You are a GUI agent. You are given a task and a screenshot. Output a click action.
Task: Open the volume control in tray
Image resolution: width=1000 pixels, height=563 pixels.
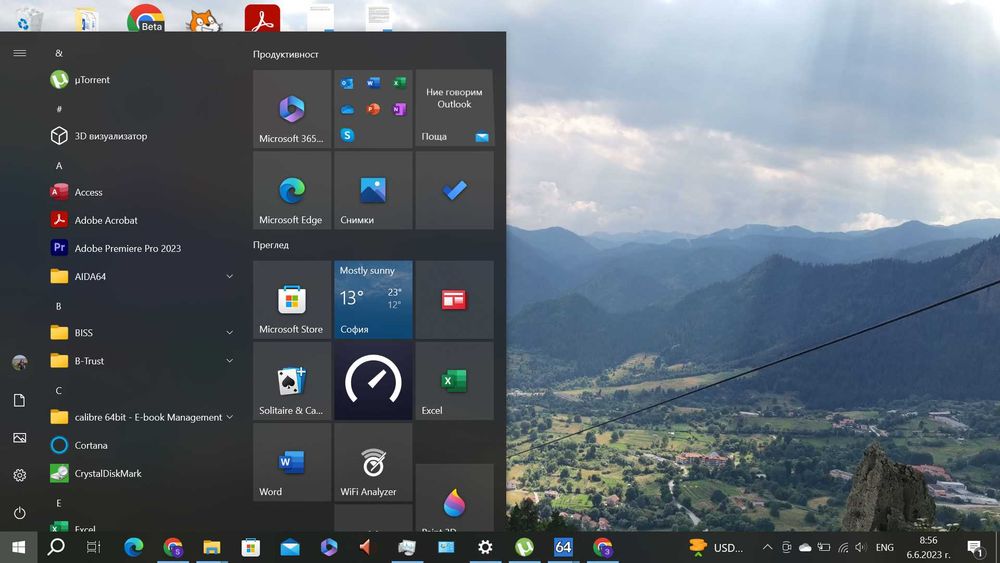[861, 547]
